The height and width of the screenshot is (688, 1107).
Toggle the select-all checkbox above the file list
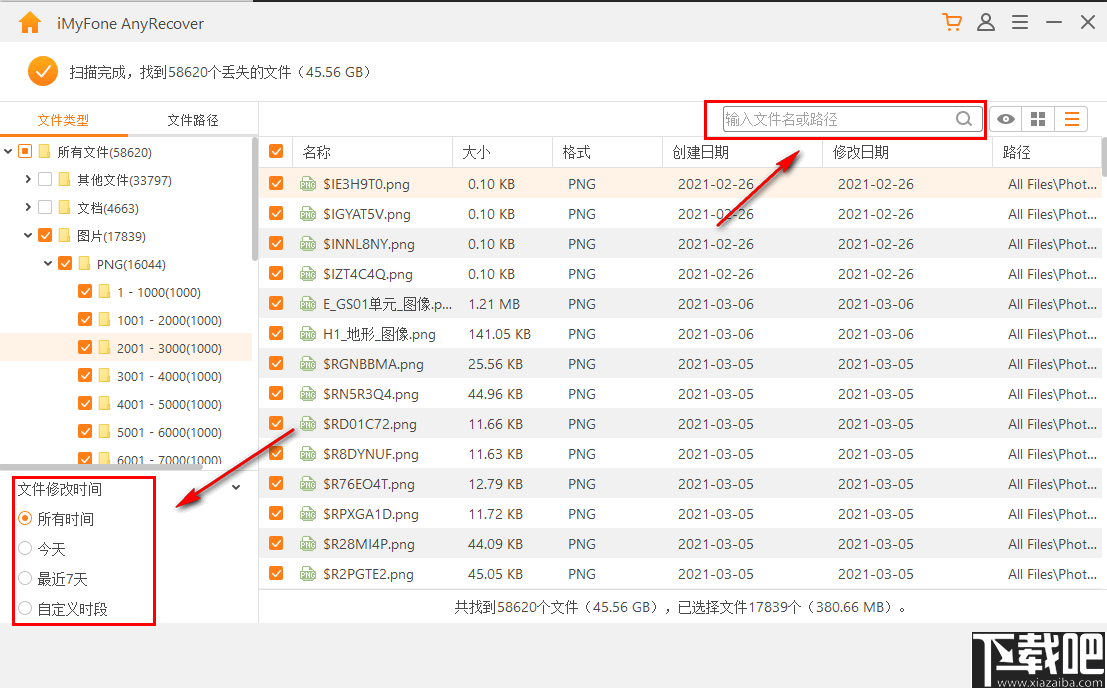[275, 151]
